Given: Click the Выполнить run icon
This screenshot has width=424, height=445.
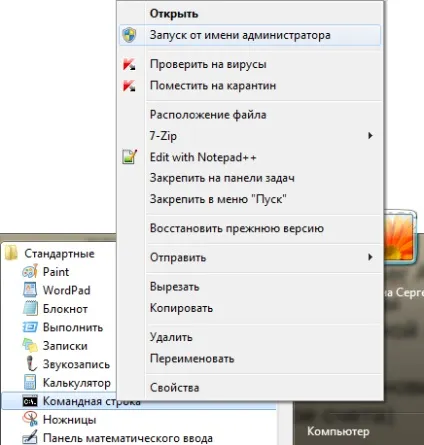Looking at the screenshot, I should (x=30, y=327).
